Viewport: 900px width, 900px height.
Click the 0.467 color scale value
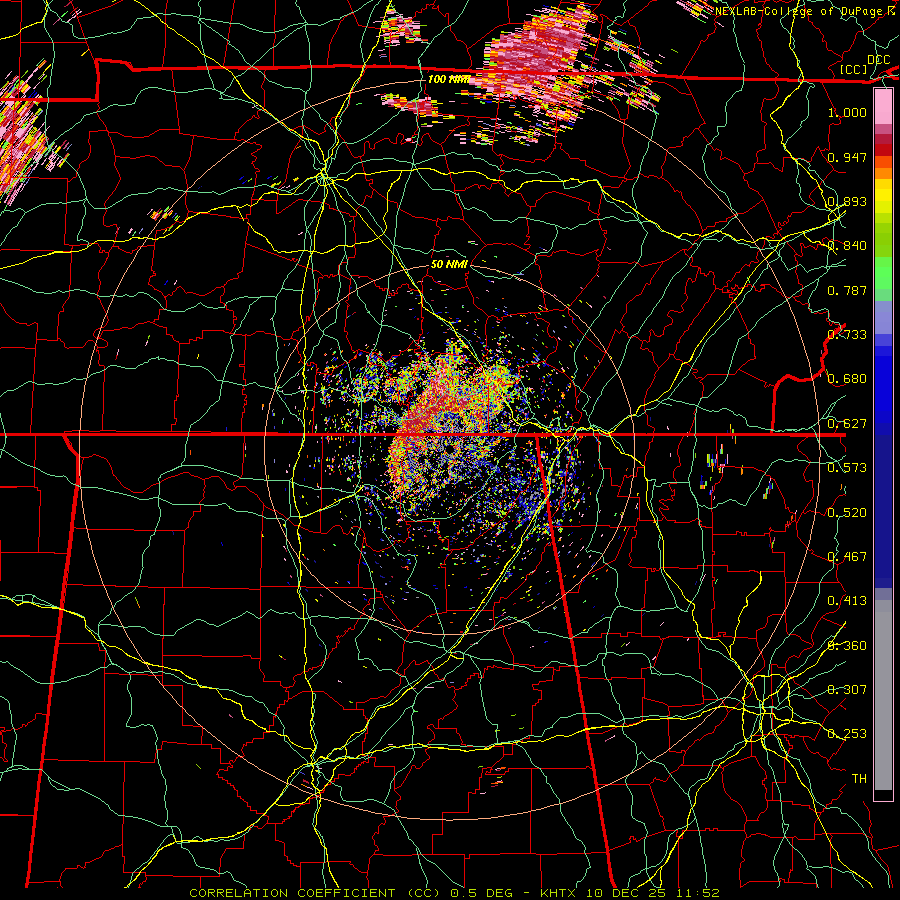[847, 557]
